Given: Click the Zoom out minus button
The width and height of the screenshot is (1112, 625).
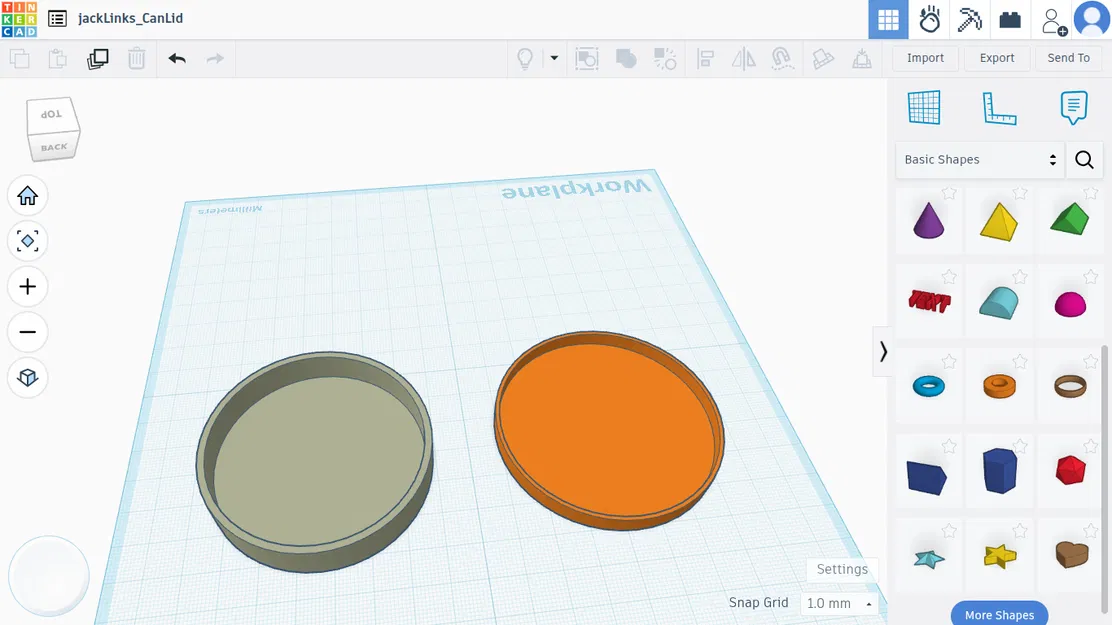Looking at the screenshot, I should click(28, 332).
